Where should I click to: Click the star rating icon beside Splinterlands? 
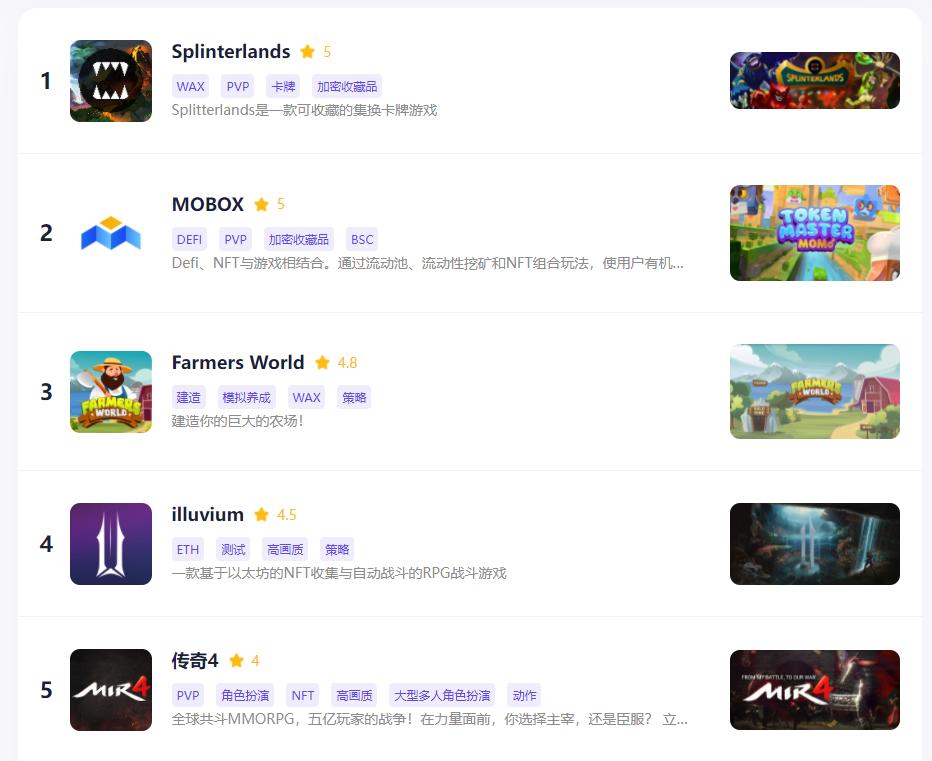pos(307,52)
